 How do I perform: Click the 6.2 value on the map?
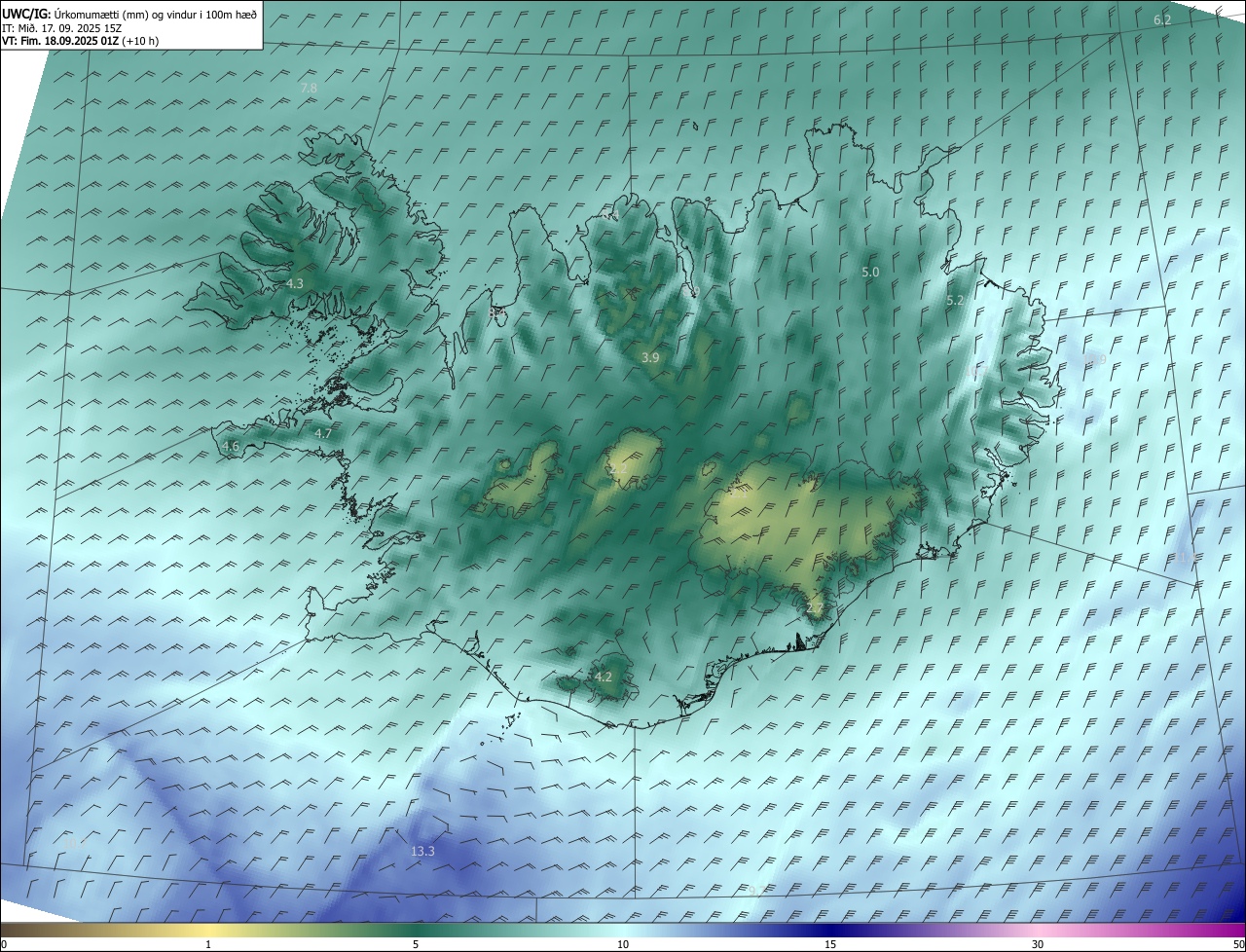pos(1162,19)
